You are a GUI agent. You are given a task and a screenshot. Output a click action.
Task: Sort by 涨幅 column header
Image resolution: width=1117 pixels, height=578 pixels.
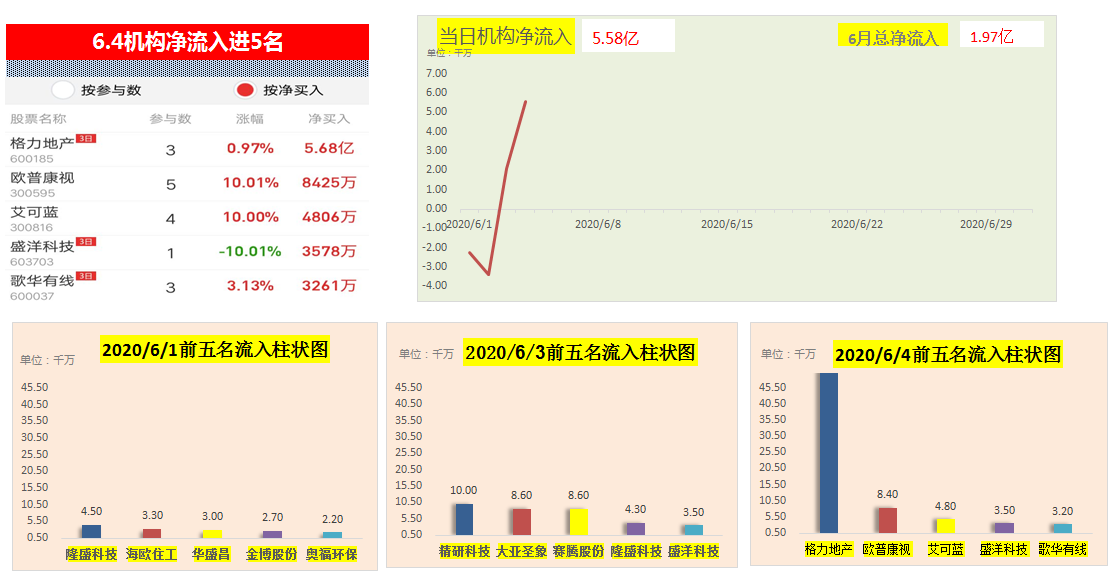pos(250,119)
